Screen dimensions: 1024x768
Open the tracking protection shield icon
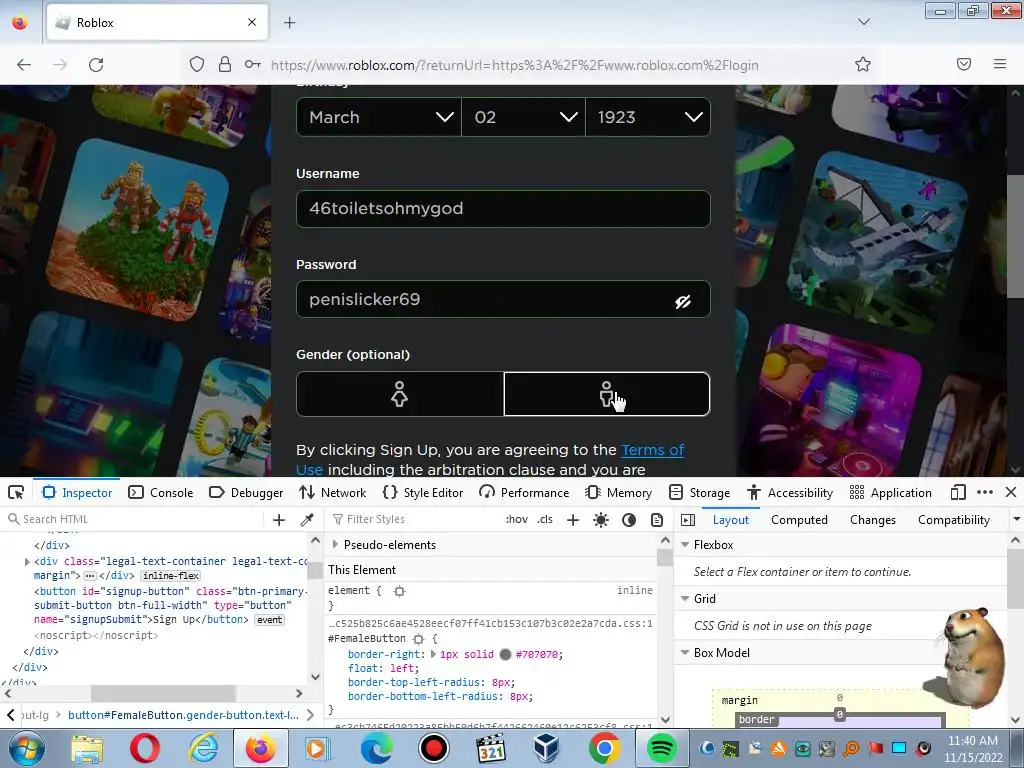coord(197,65)
